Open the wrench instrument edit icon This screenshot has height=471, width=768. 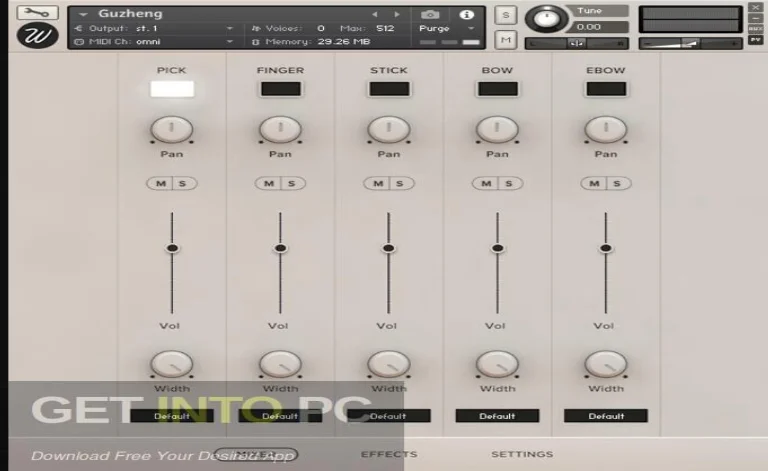tap(38, 12)
